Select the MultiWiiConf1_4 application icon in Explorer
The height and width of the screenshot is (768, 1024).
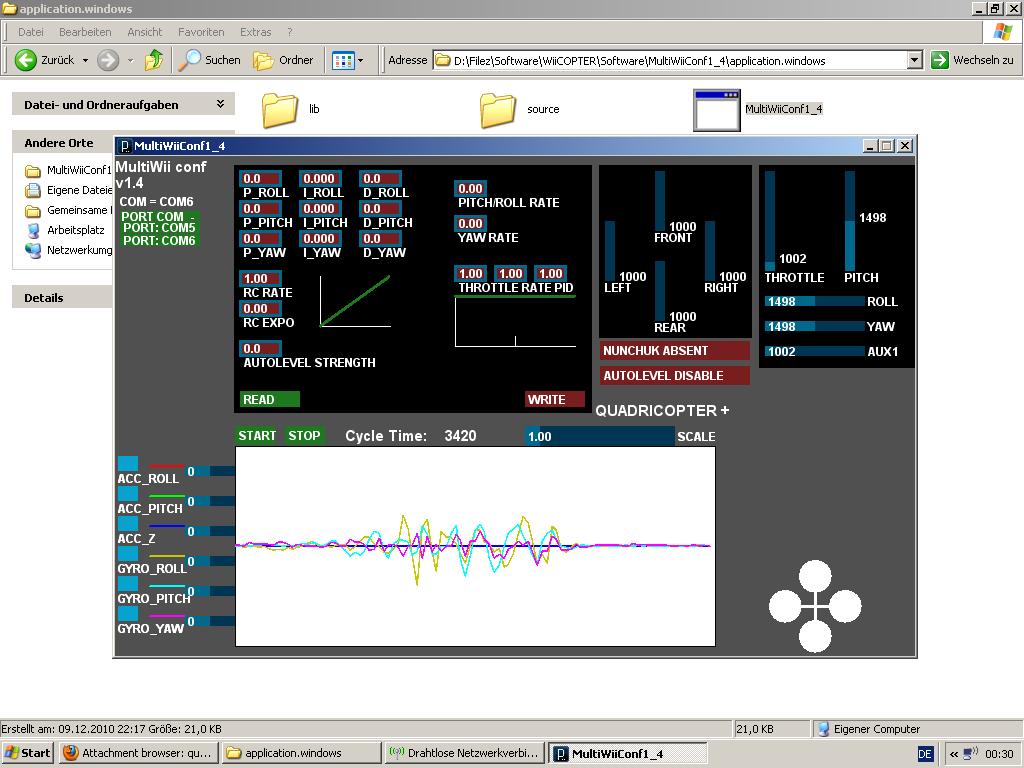[x=716, y=110]
